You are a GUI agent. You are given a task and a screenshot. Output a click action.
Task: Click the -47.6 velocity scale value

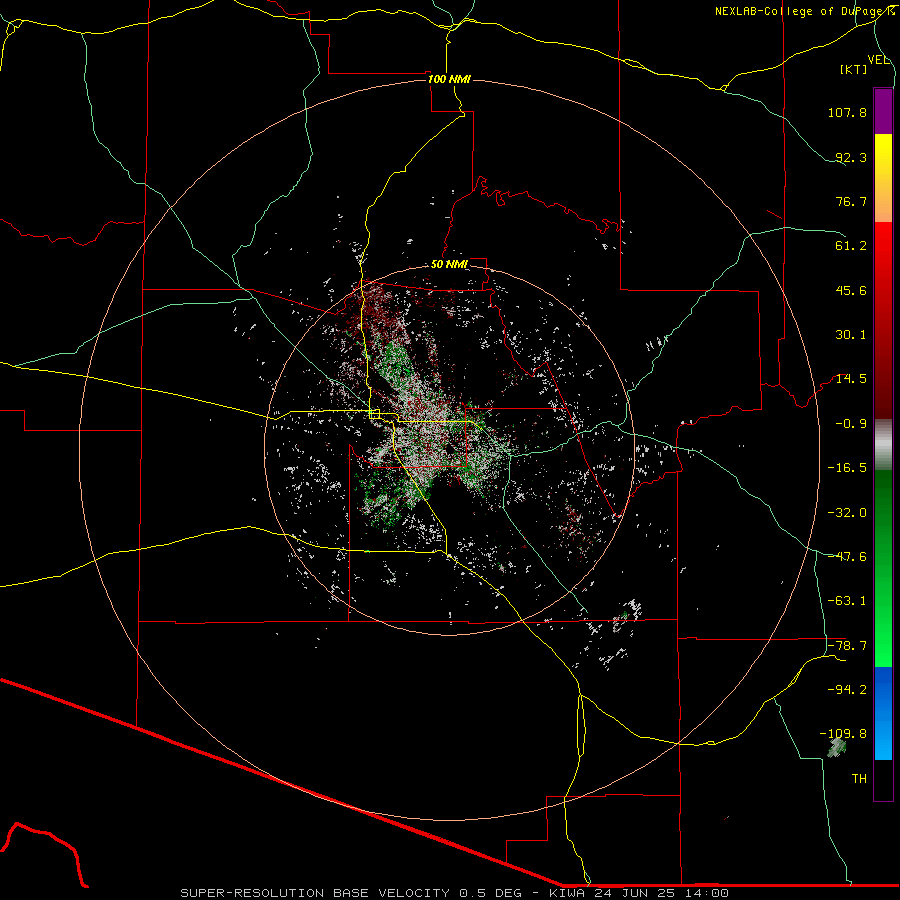847,557
